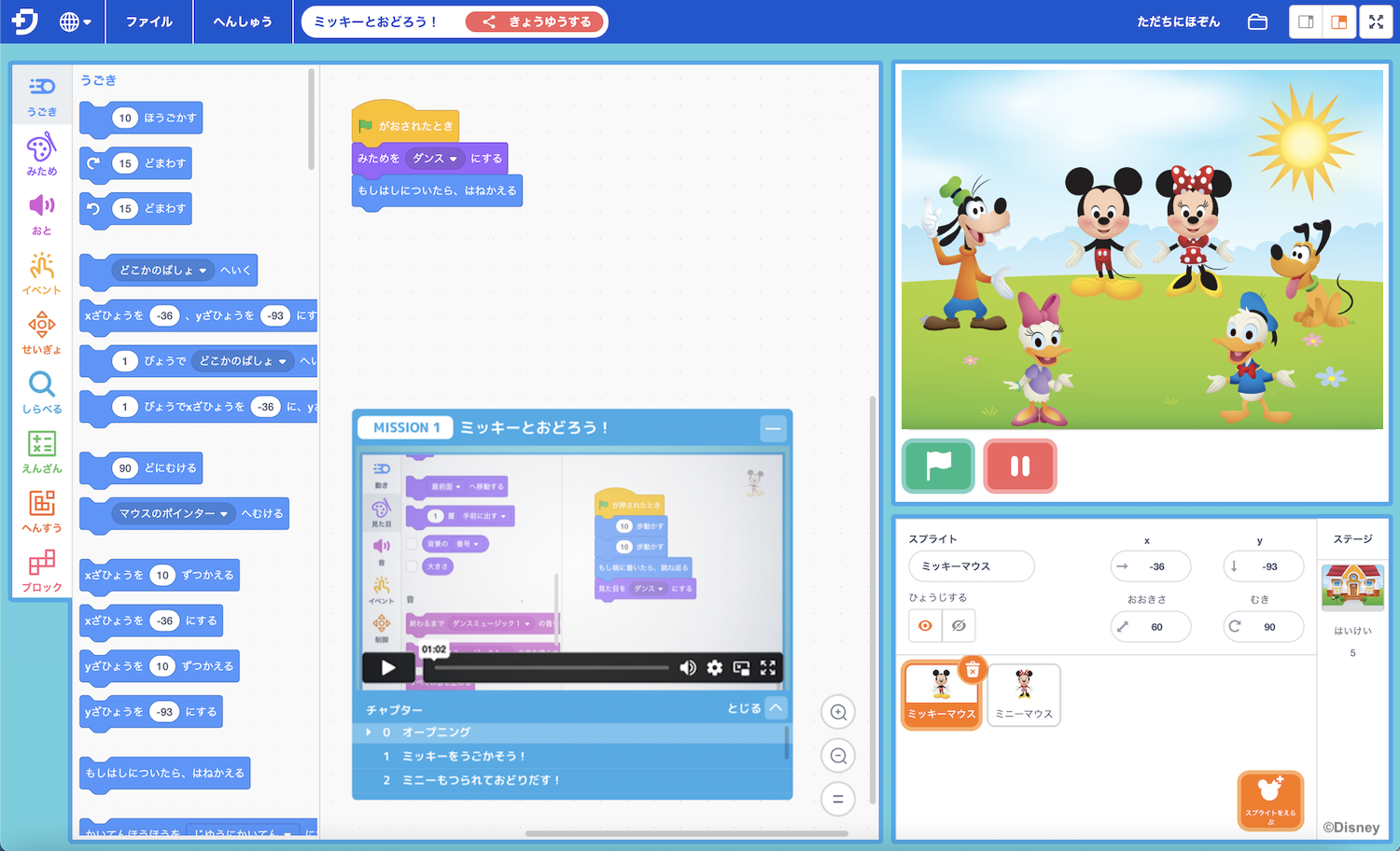Image resolution: width=1400 pixels, height=851 pixels.
Task: Open the えんざん (Operators) block category
Action: [x=41, y=452]
